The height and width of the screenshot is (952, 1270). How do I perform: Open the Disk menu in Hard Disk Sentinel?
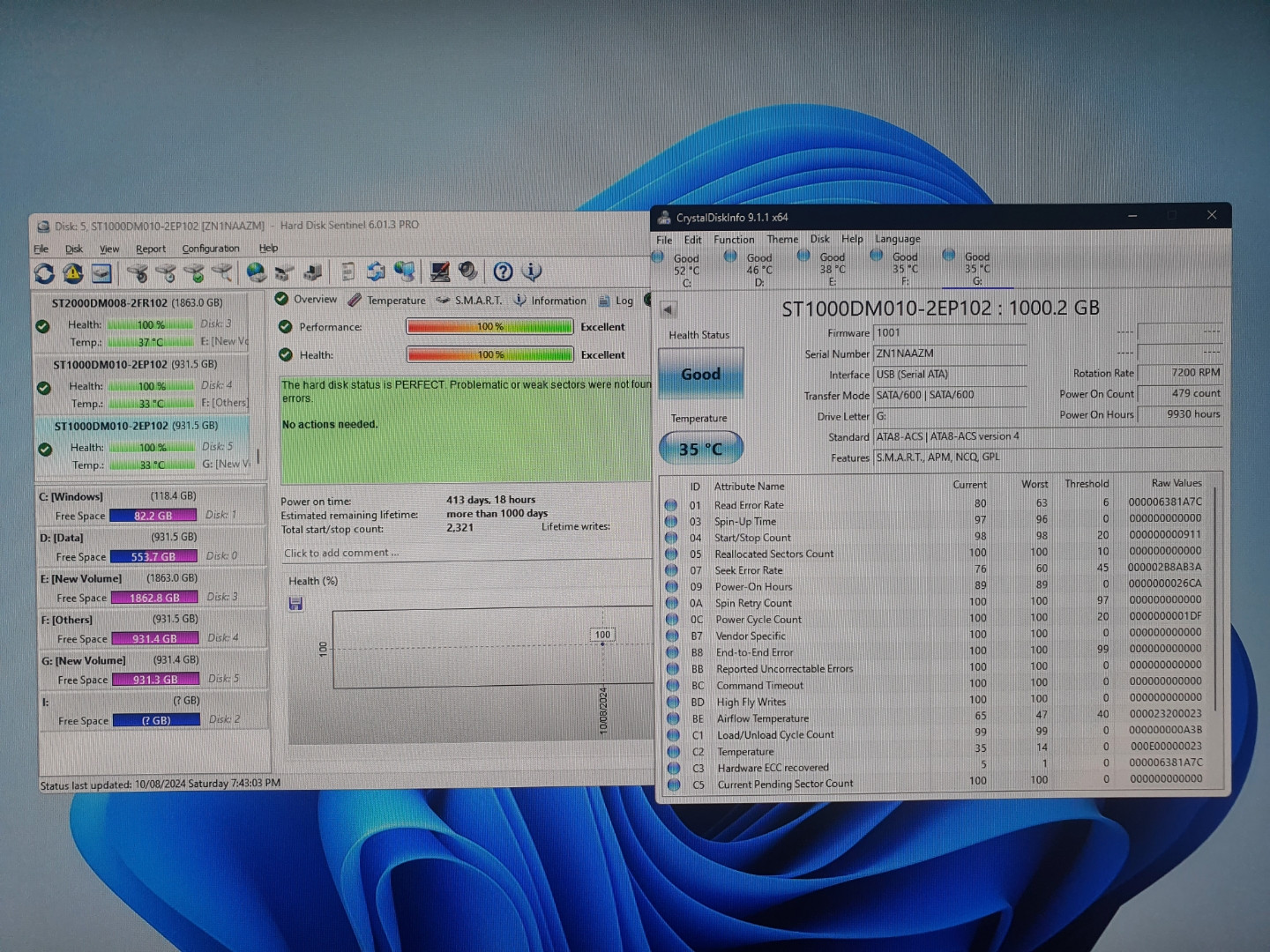point(74,249)
